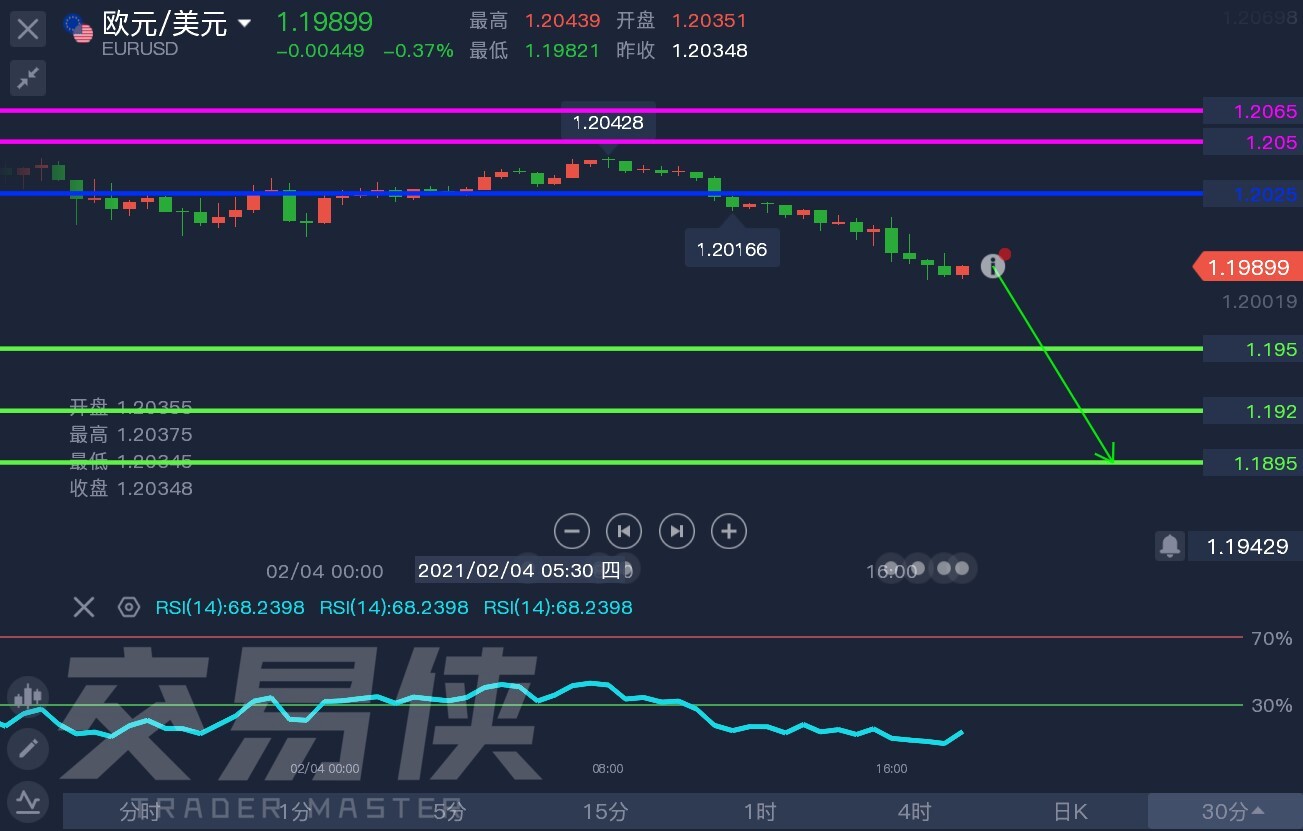Viewport: 1303px width, 831px height.
Task: Close the RSI indicator panel
Action: [84, 607]
